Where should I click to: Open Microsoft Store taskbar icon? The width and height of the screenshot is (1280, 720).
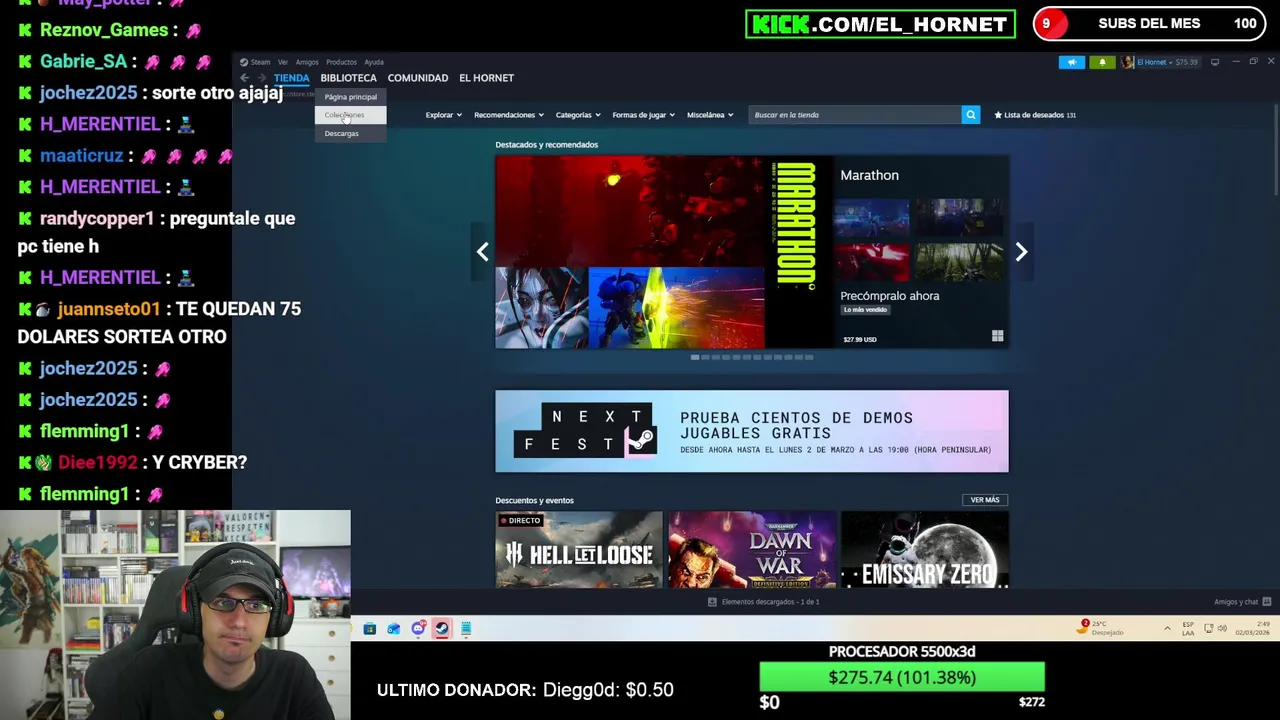click(370, 628)
